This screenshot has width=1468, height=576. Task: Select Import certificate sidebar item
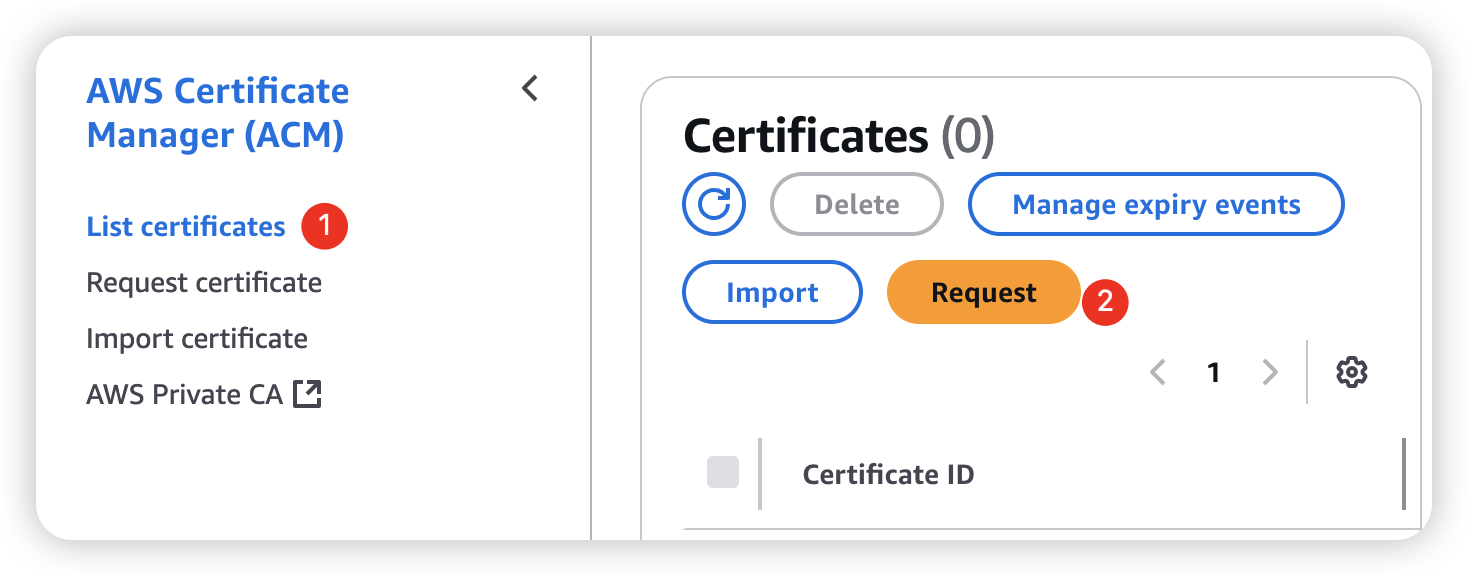click(197, 338)
